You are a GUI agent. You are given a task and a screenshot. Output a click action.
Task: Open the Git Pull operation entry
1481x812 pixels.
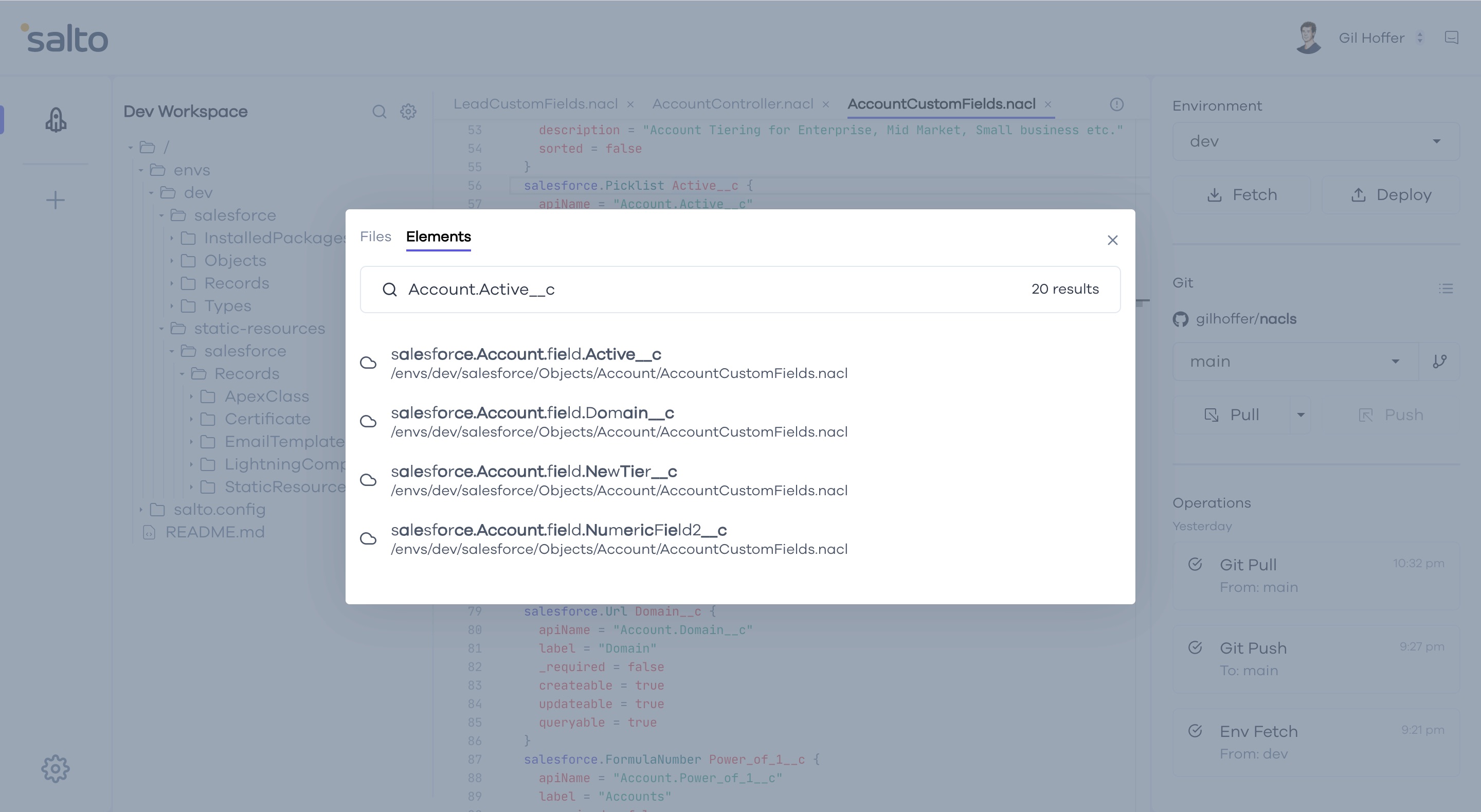1315,575
